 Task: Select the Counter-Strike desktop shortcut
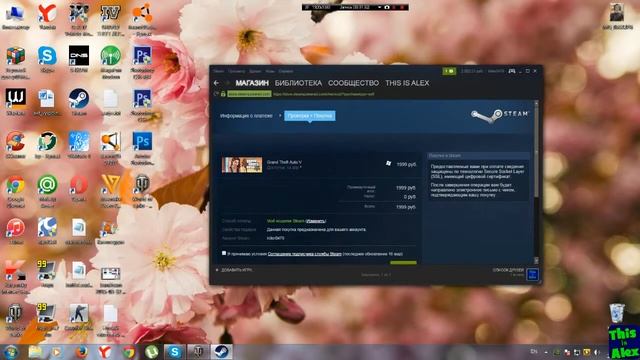79,317
